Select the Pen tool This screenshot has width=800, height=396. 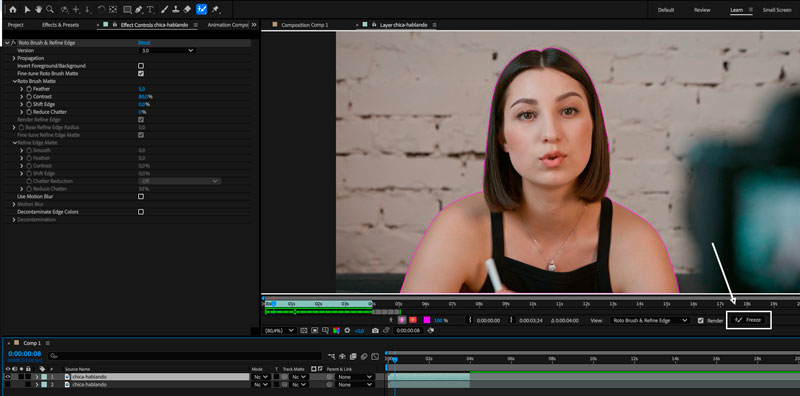138,9
